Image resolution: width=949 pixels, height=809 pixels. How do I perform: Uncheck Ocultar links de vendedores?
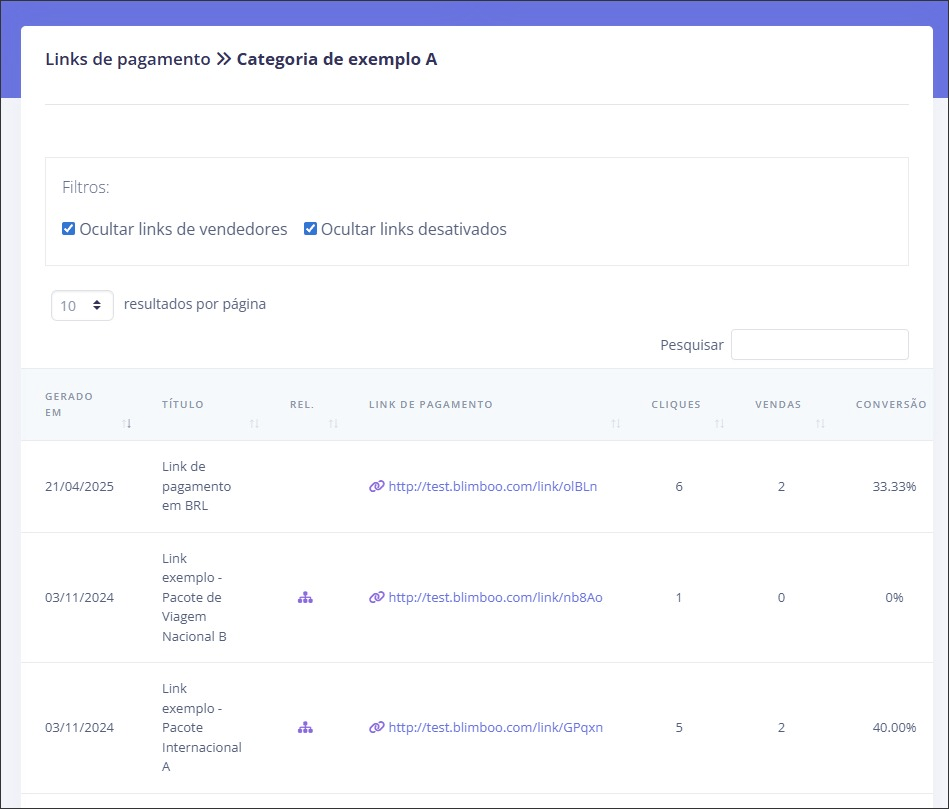tap(69, 229)
